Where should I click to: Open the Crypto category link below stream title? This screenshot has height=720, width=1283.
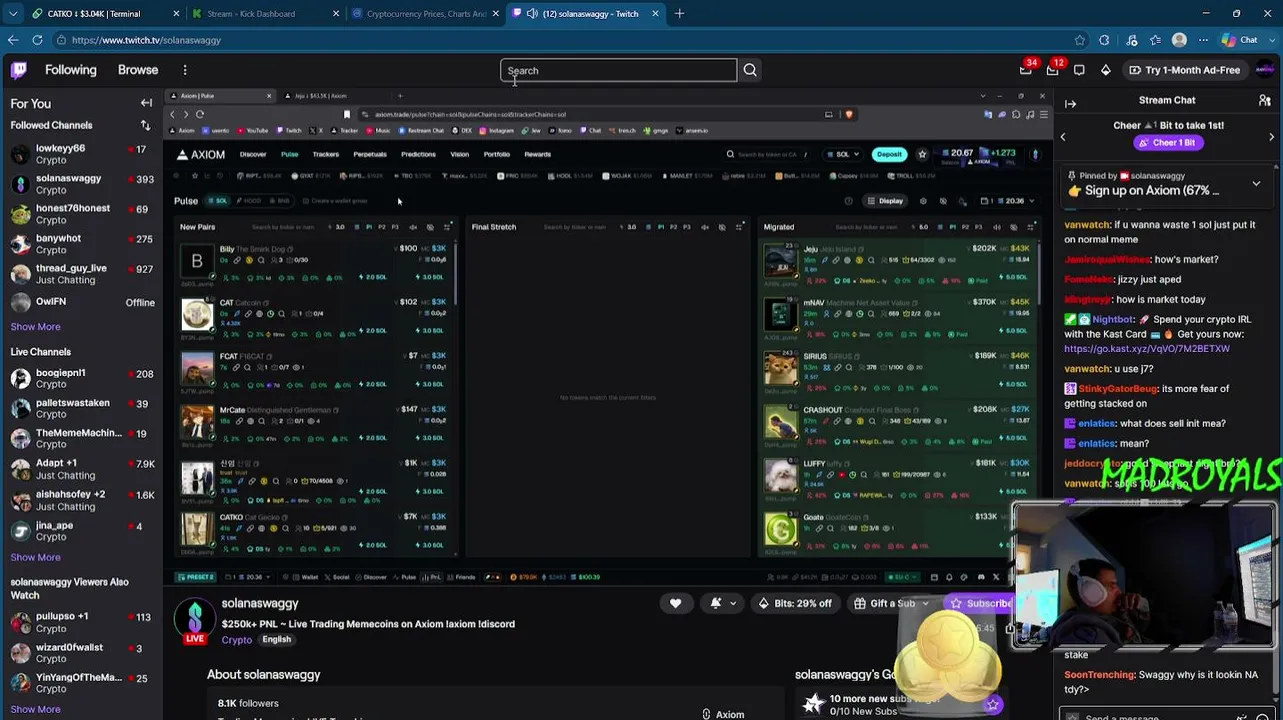(x=237, y=640)
